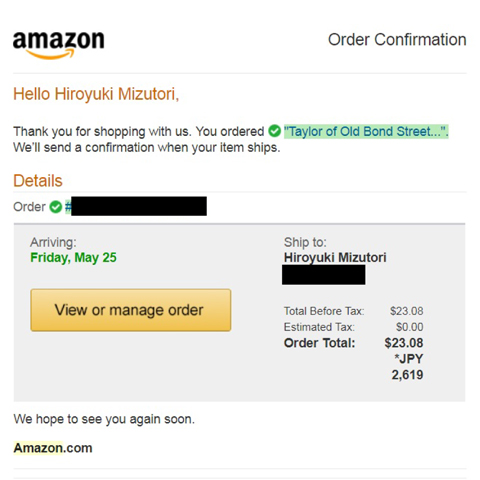Click the green checkmark next to Order number

[56, 207]
